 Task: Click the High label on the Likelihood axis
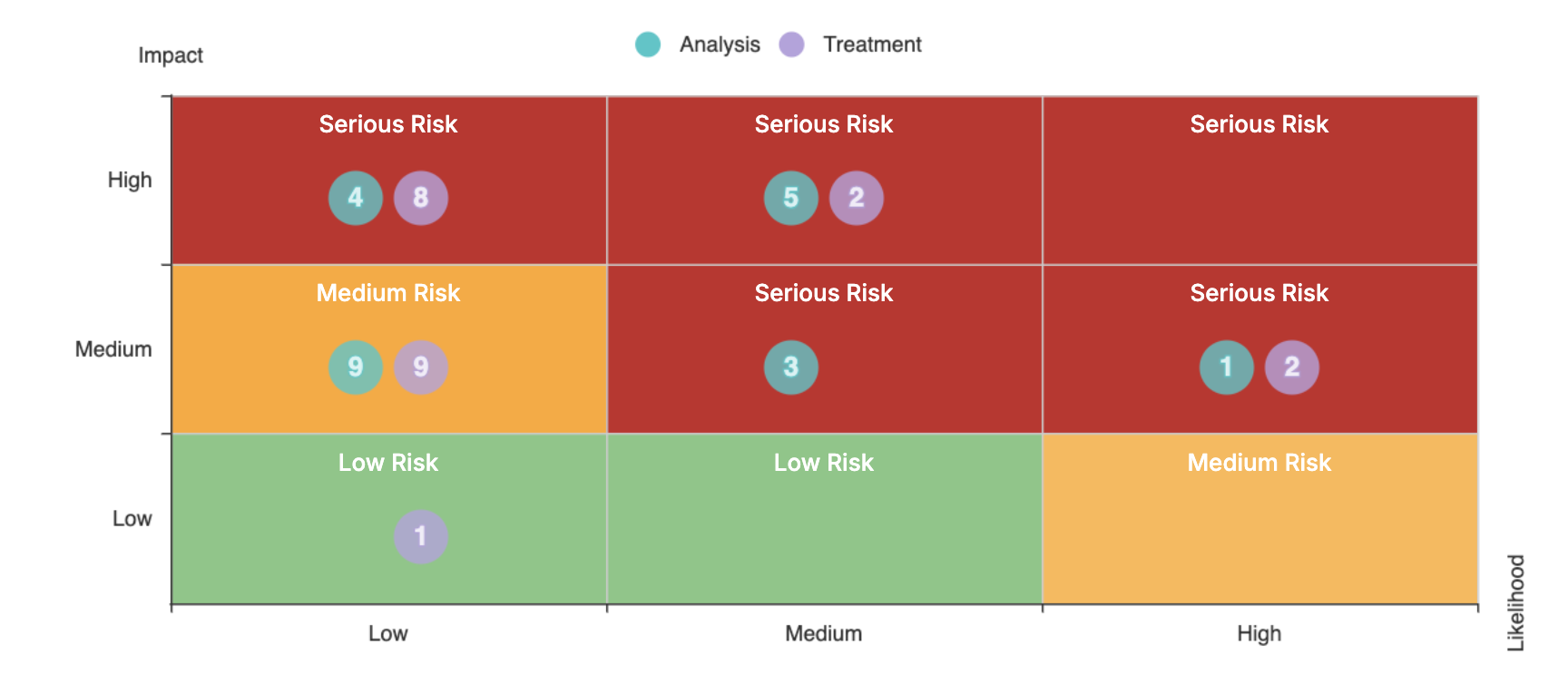pos(1259,633)
